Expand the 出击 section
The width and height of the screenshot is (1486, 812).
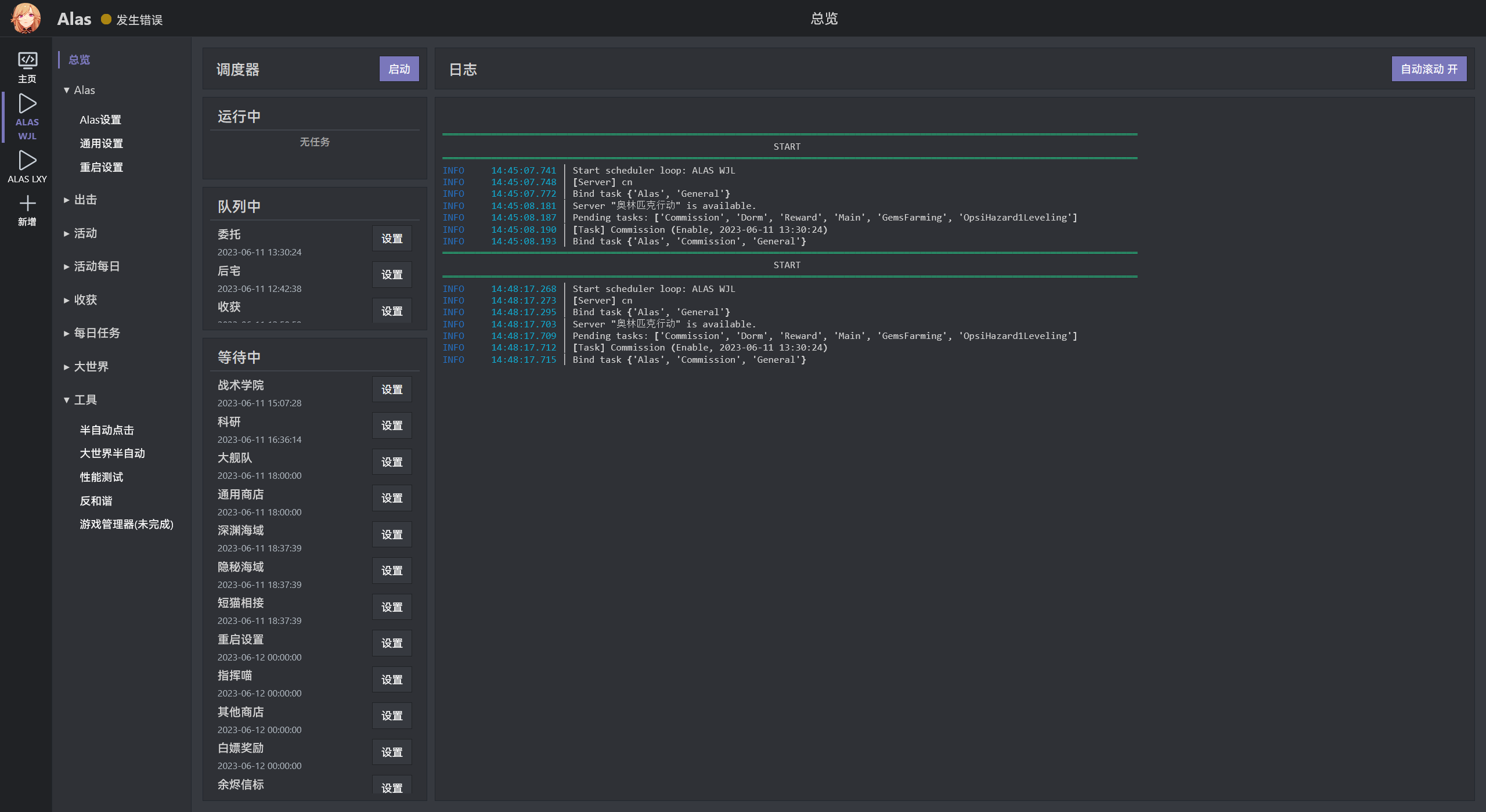point(85,199)
